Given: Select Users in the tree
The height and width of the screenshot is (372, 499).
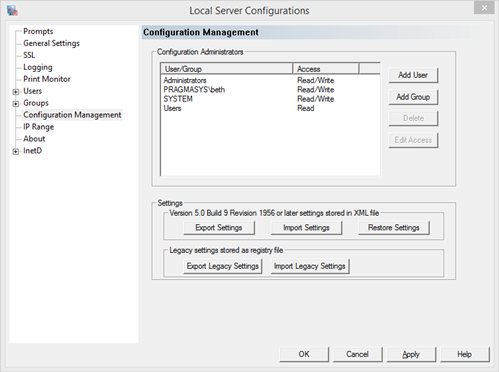Looking at the screenshot, I should [x=32, y=91].
